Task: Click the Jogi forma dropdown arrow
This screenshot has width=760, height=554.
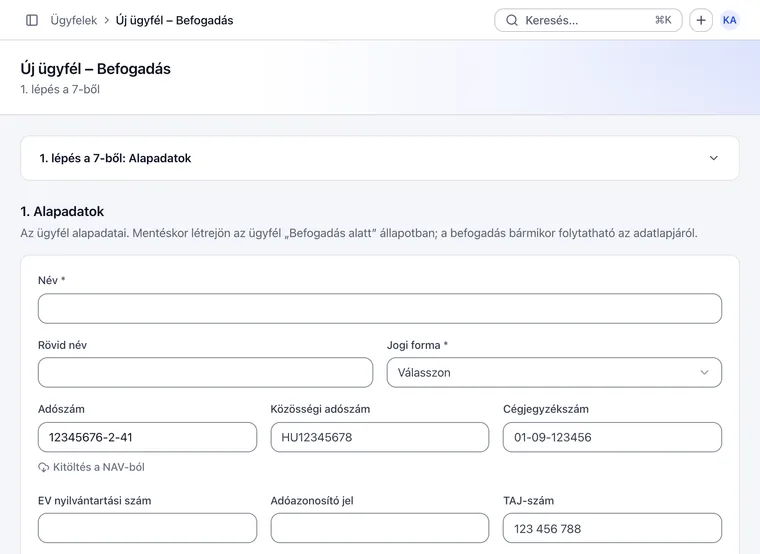Action: pos(704,372)
